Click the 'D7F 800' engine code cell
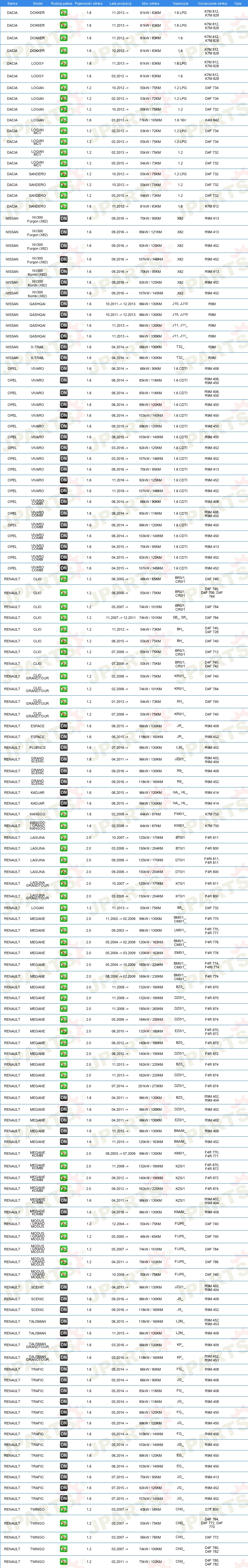This screenshot has height=1568, width=248. pyautogui.click(x=212, y=1509)
